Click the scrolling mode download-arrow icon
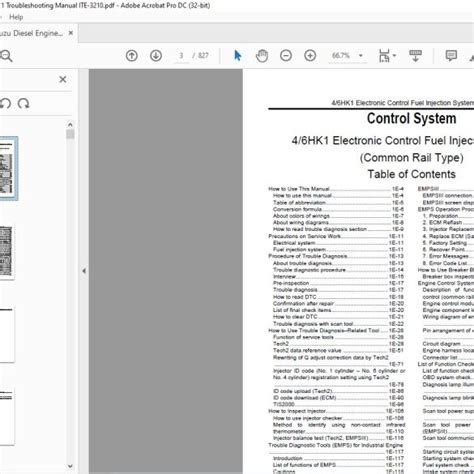Screen dimensions: 474x474 pyautogui.click(x=415, y=56)
